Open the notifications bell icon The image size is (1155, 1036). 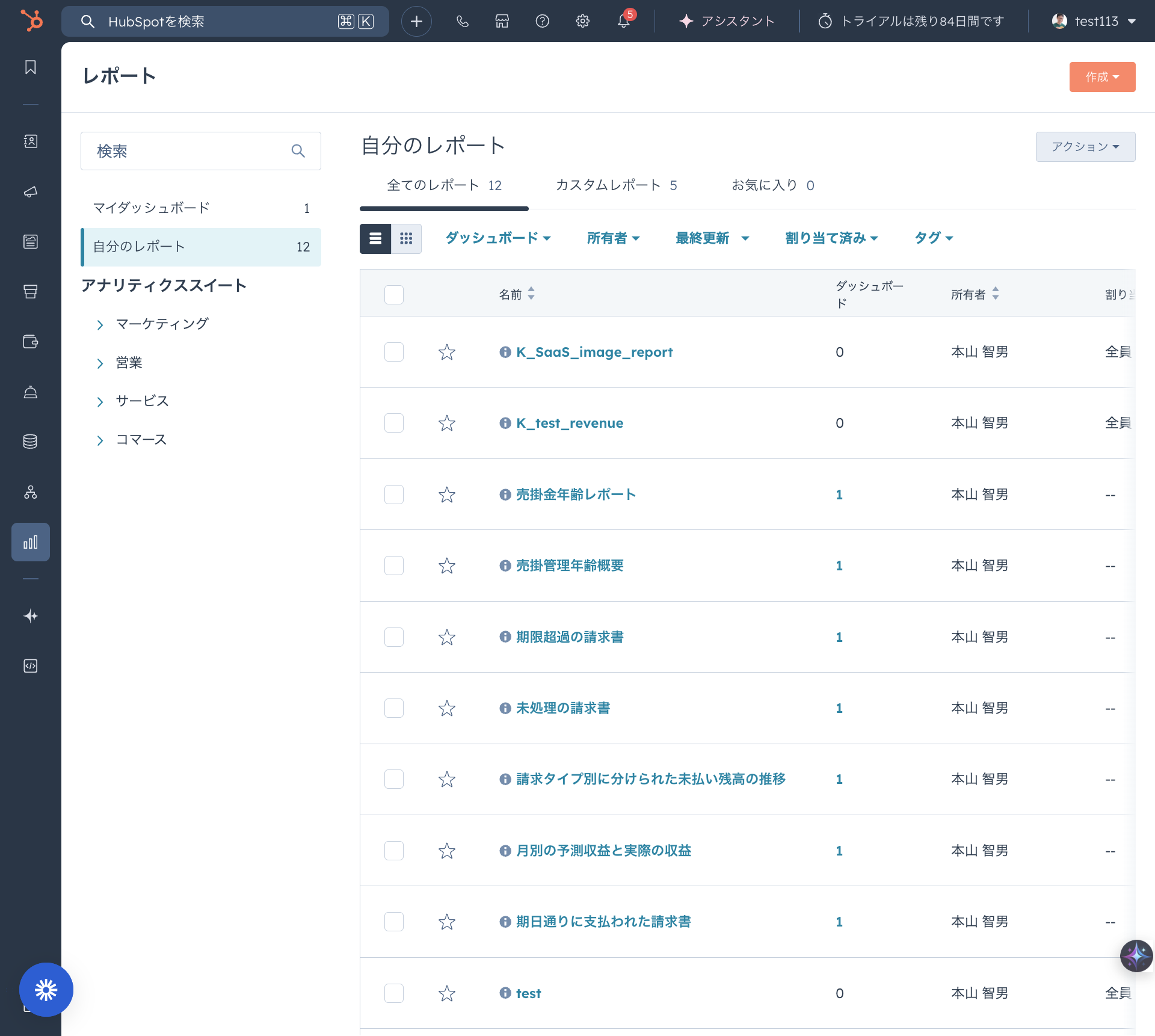click(623, 21)
